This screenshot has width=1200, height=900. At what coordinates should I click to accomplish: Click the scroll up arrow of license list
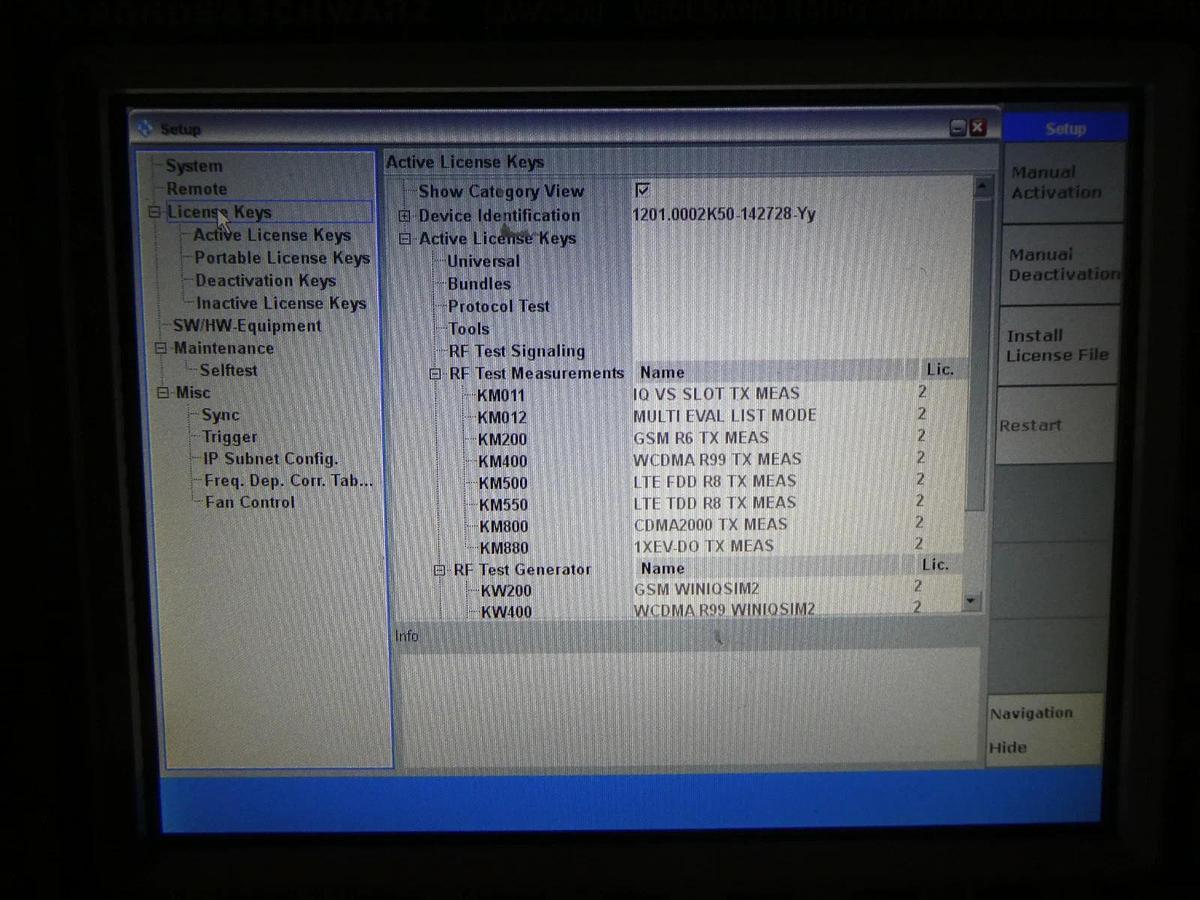tap(982, 186)
